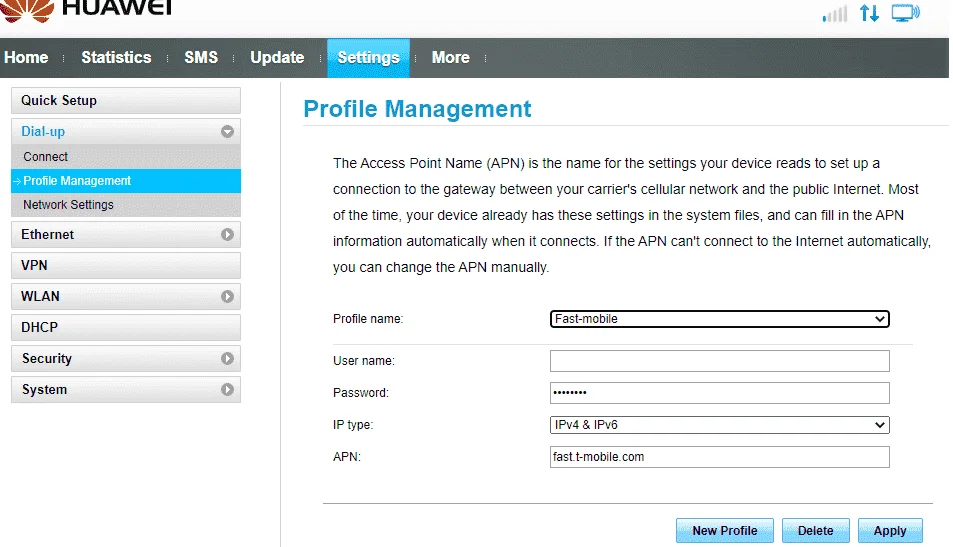Open the Statistics tab
953x547 pixels.
116,58
